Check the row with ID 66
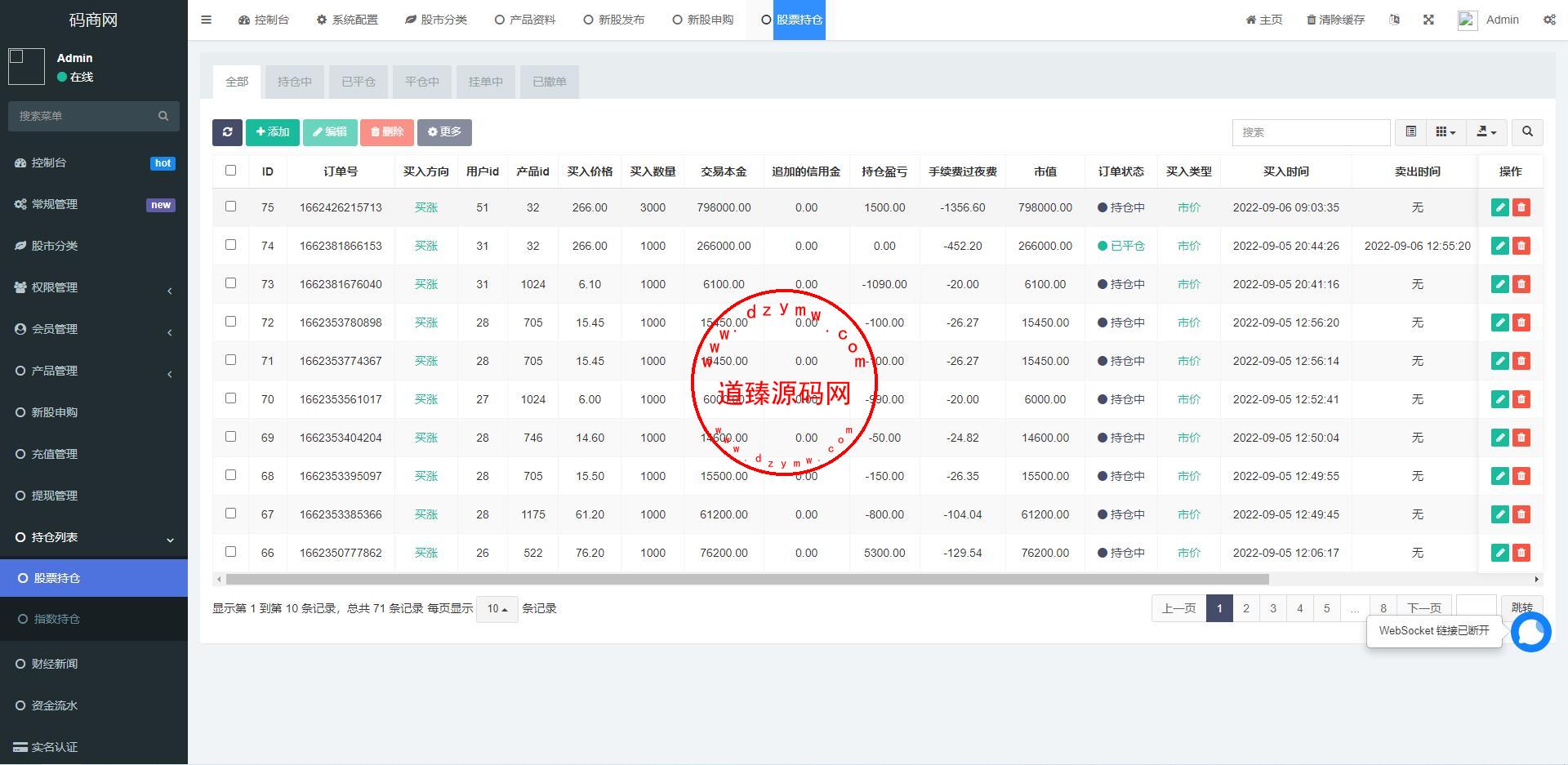Screen dimensions: 1568x765 (x=230, y=552)
